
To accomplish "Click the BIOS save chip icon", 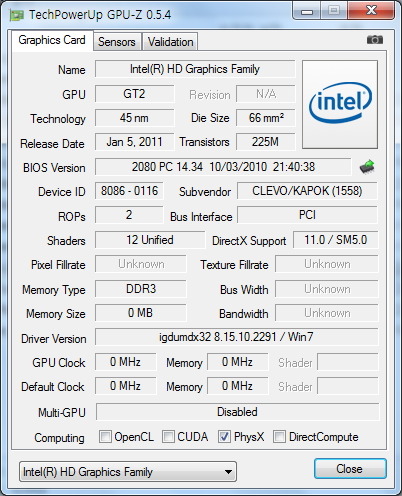I will tap(367, 167).
